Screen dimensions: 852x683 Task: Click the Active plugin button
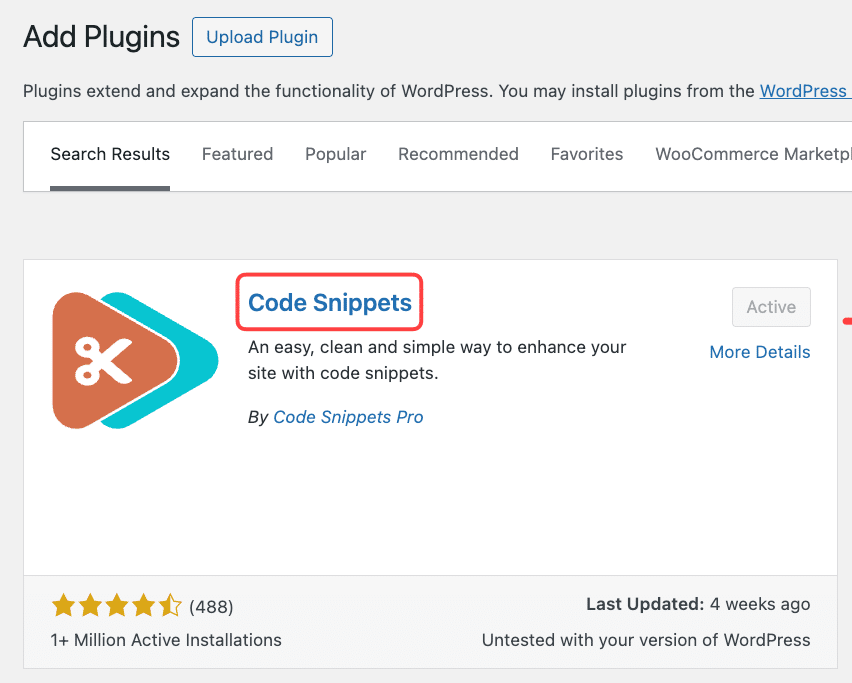click(771, 306)
